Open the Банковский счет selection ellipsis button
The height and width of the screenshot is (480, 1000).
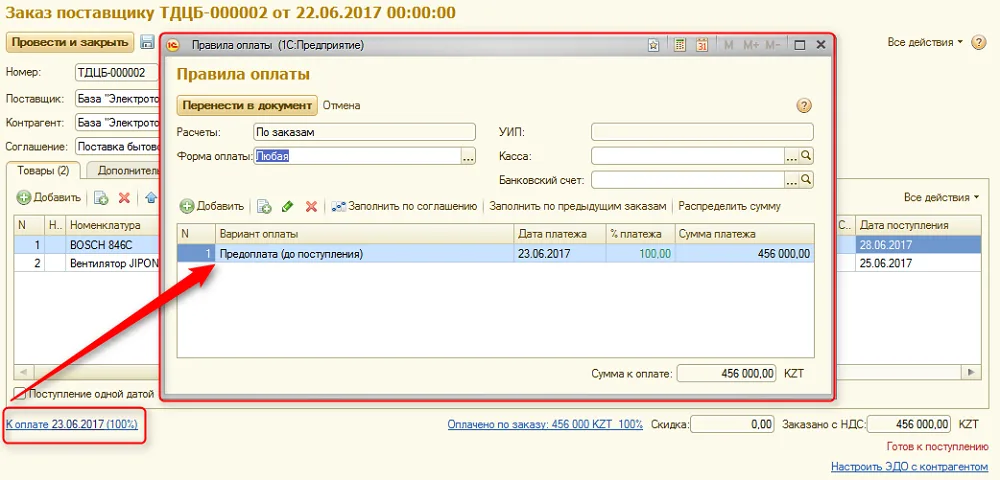(791, 180)
